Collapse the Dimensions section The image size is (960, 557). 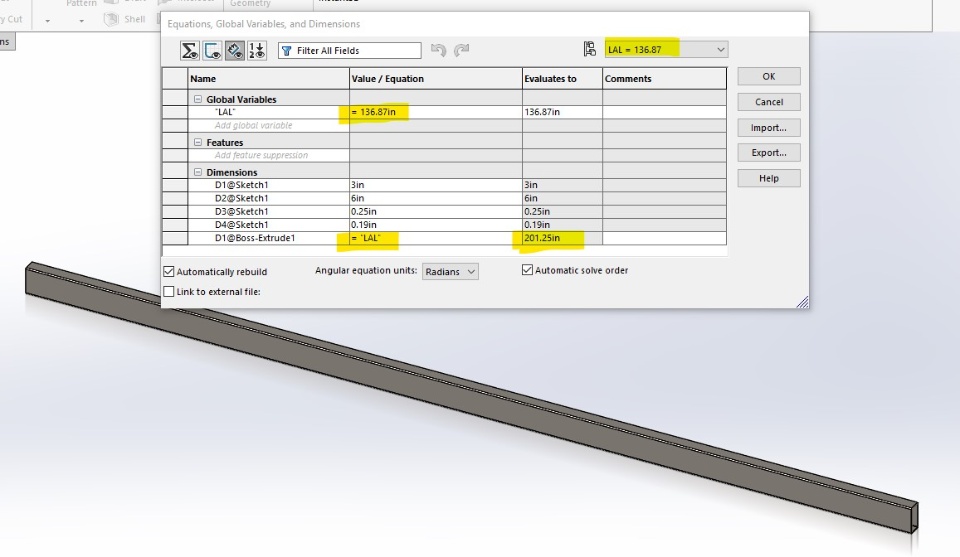pos(198,172)
